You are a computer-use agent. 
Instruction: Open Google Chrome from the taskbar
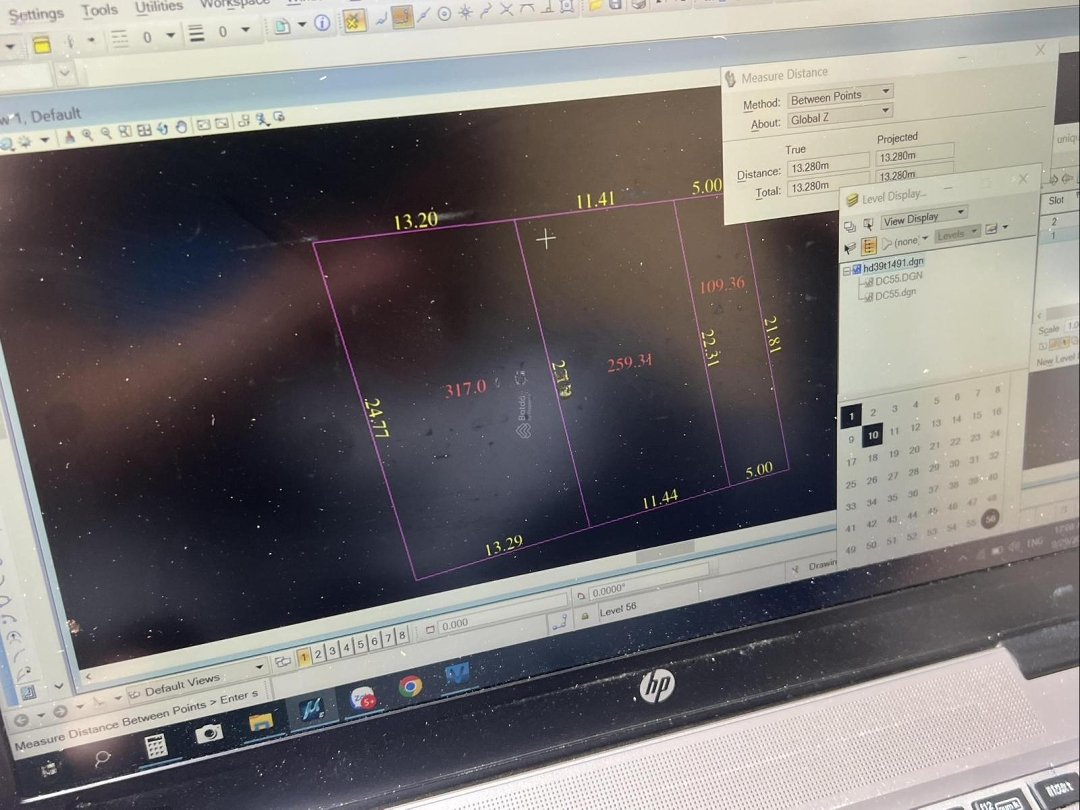click(x=410, y=686)
